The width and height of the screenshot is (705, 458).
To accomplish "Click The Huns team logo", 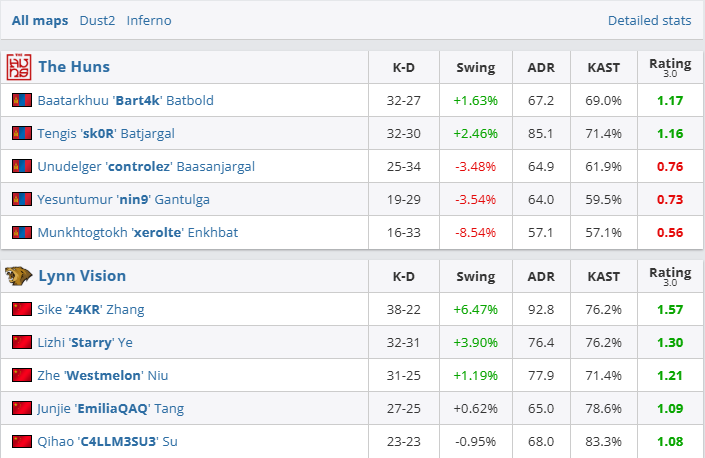I will pos(19,67).
